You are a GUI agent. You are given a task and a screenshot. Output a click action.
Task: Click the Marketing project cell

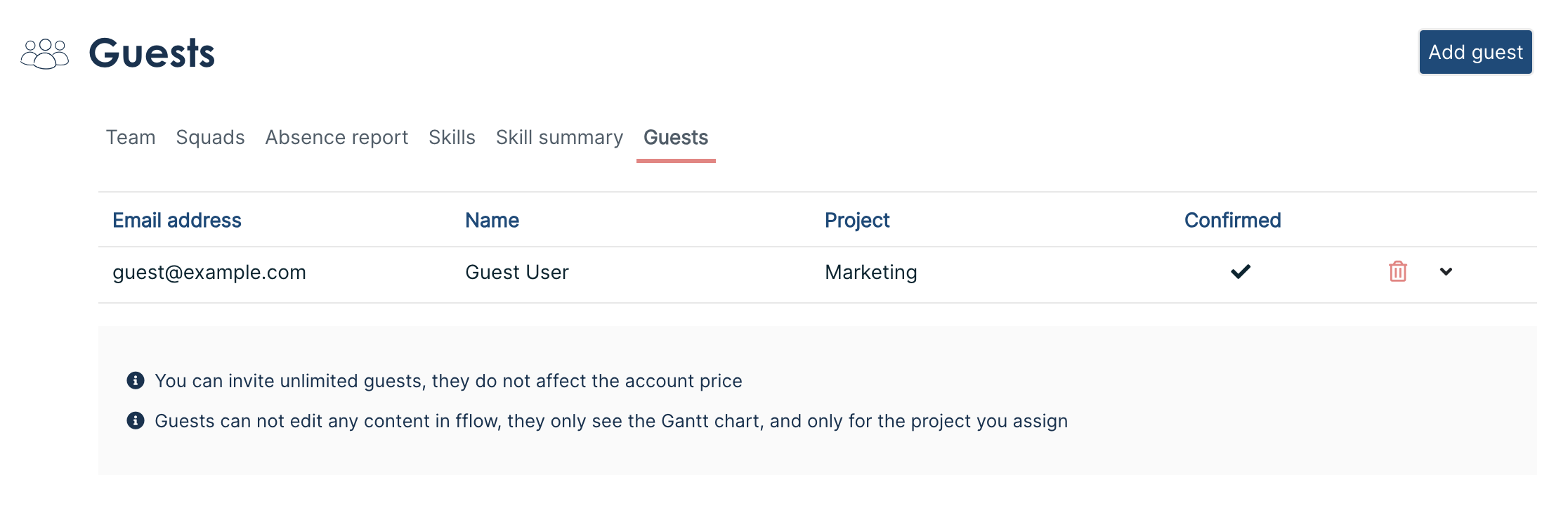coord(871,272)
